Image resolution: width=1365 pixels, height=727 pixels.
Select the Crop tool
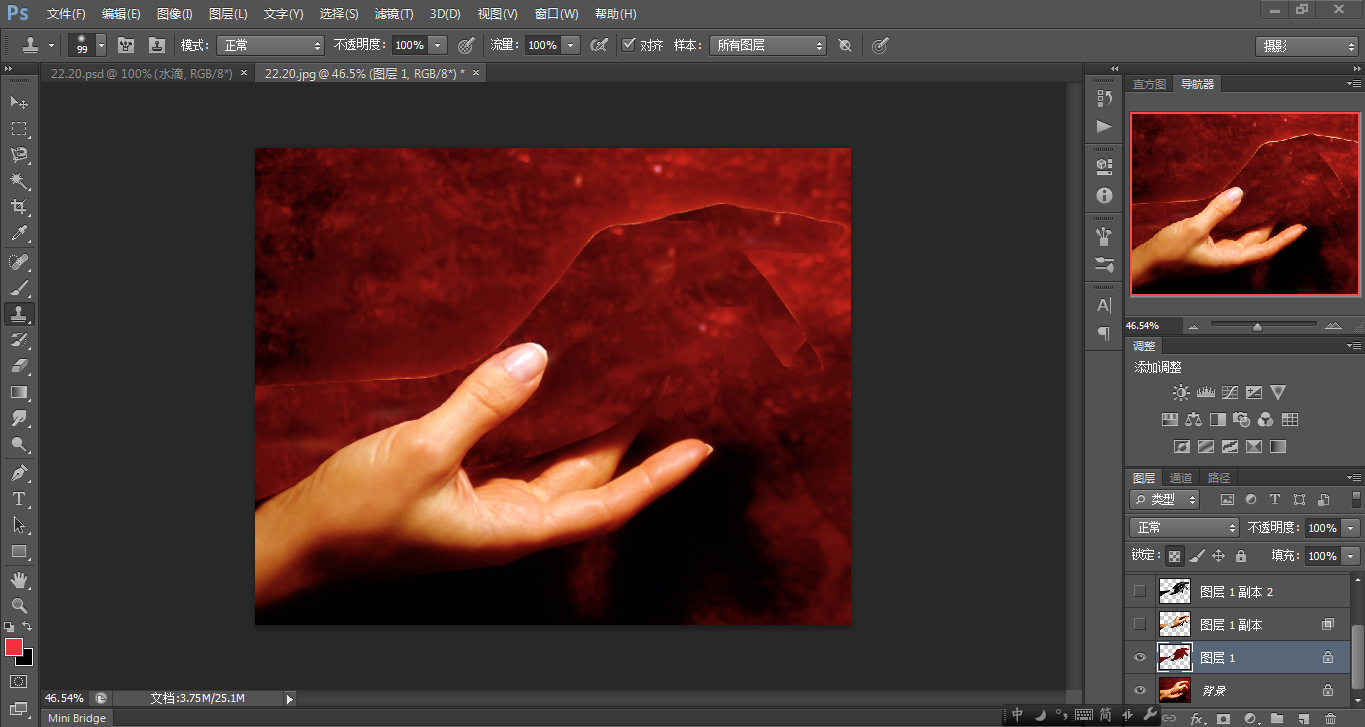click(19, 207)
